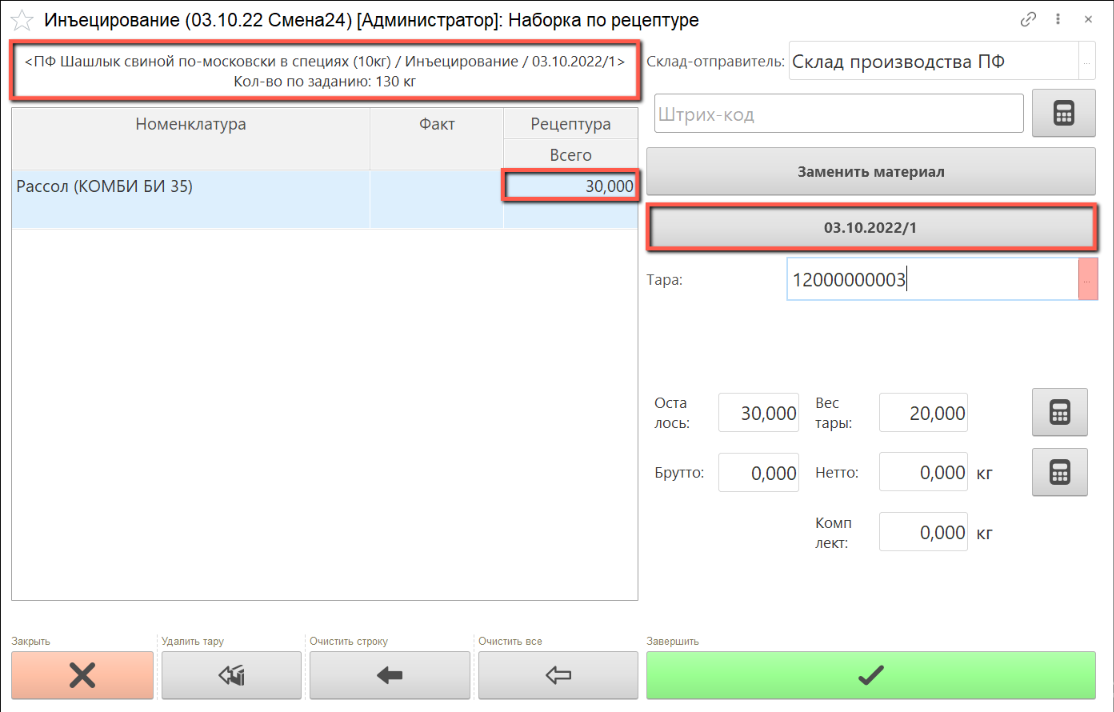Image resolution: width=1114 pixels, height=712 pixels.
Task: Confirm with the green Завершить checkmark button
Action: pyautogui.click(x=871, y=675)
